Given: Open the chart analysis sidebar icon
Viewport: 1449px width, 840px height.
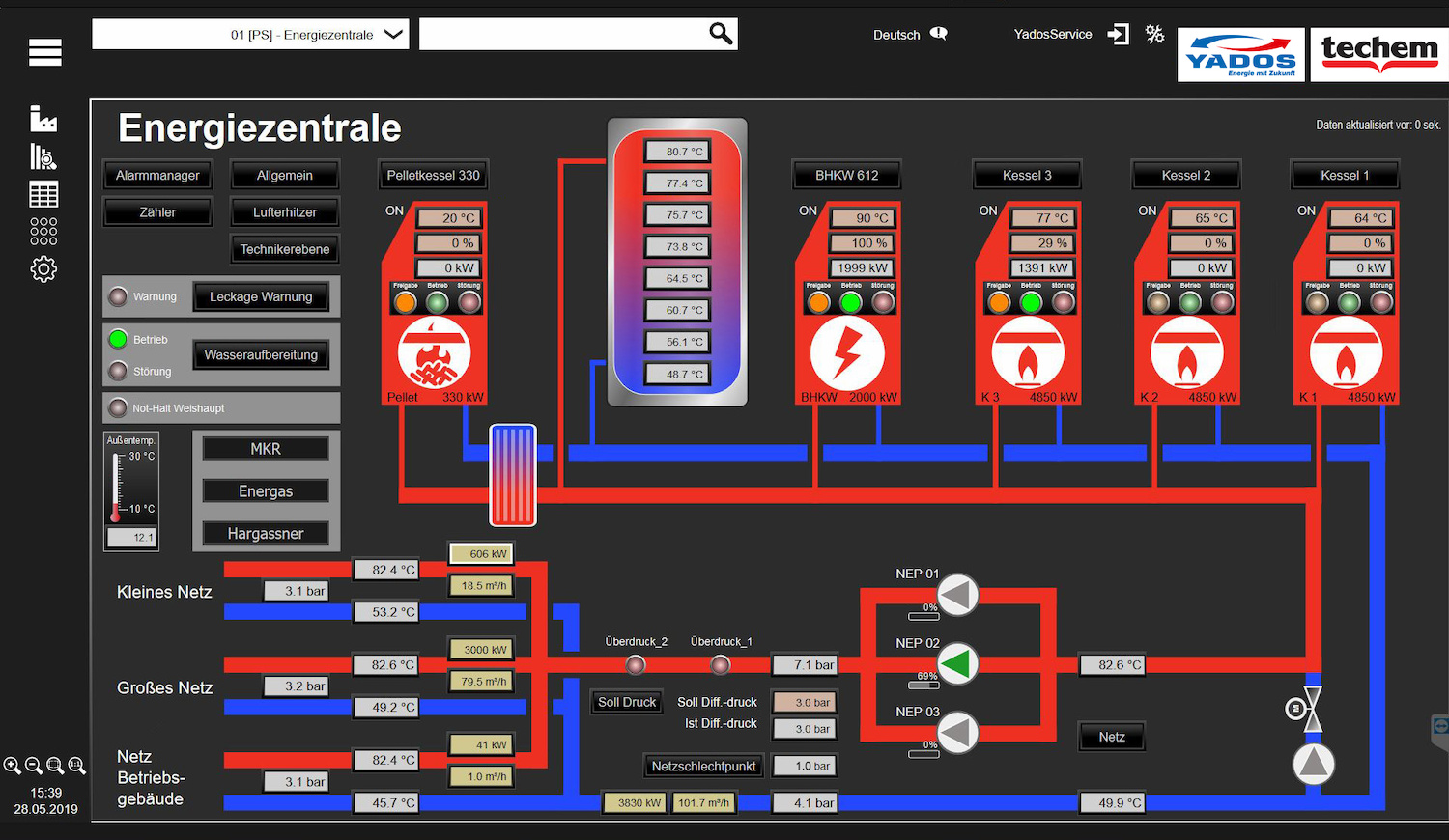Looking at the screenshot, I should pos(43,156).
